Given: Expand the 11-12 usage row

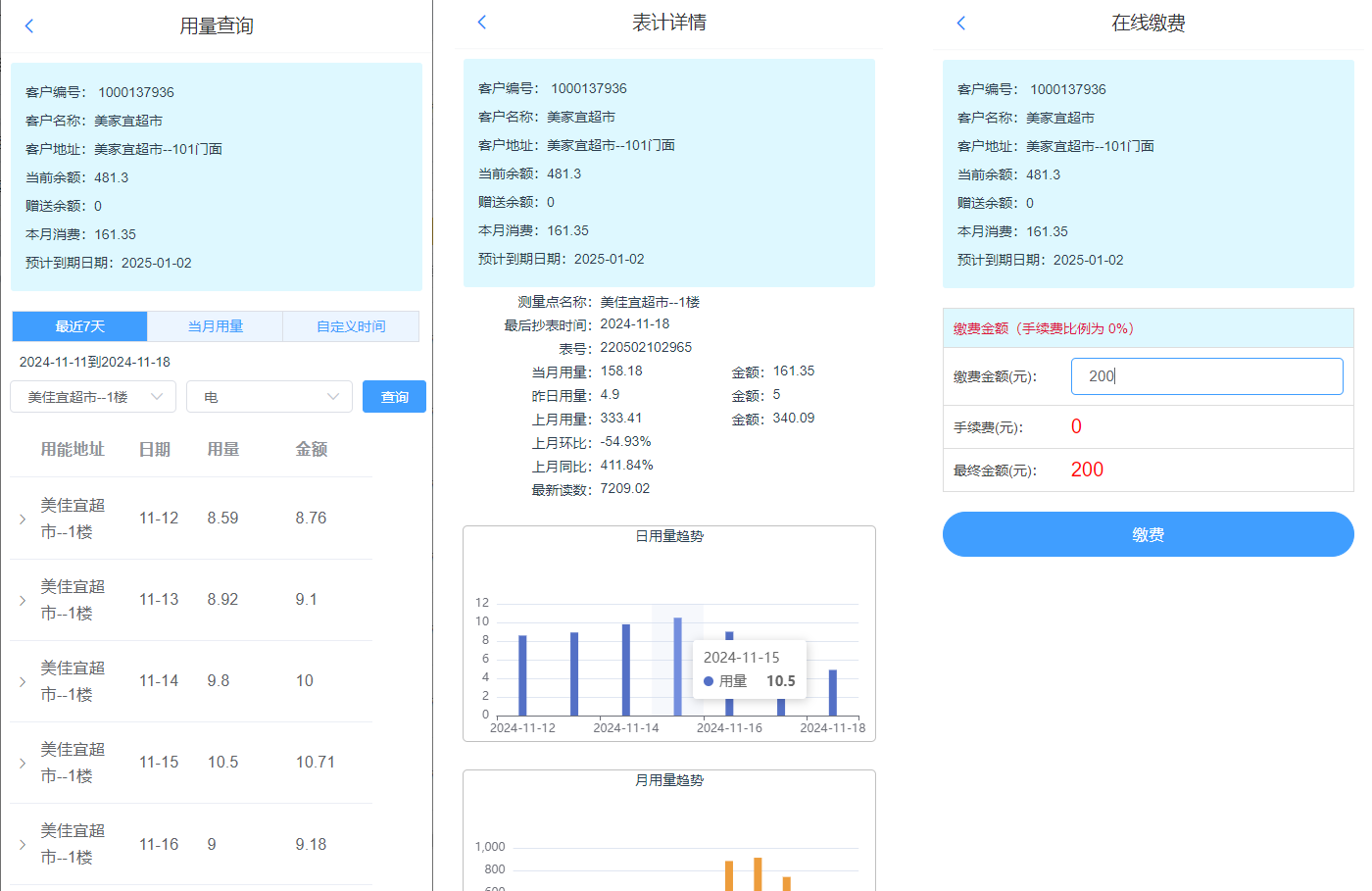Looking at the screenshot, I should tap(23, 519).
